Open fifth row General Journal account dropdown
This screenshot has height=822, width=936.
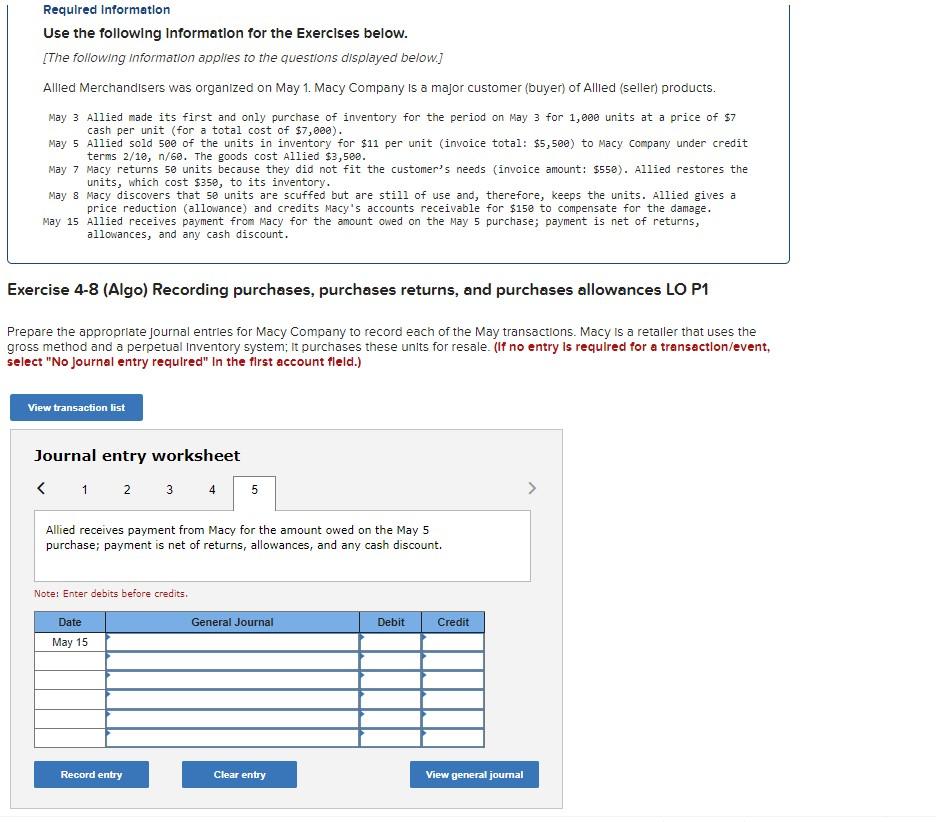(232, 718)
